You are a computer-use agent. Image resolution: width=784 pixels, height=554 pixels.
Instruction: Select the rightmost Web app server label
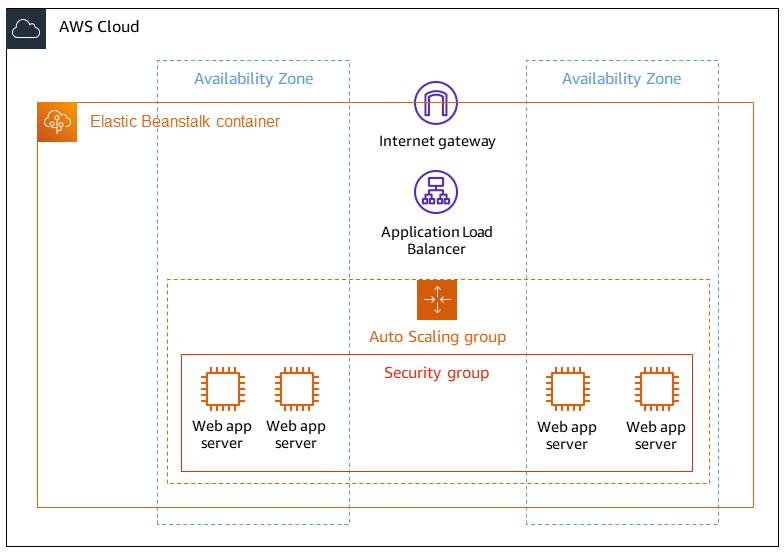656,436
